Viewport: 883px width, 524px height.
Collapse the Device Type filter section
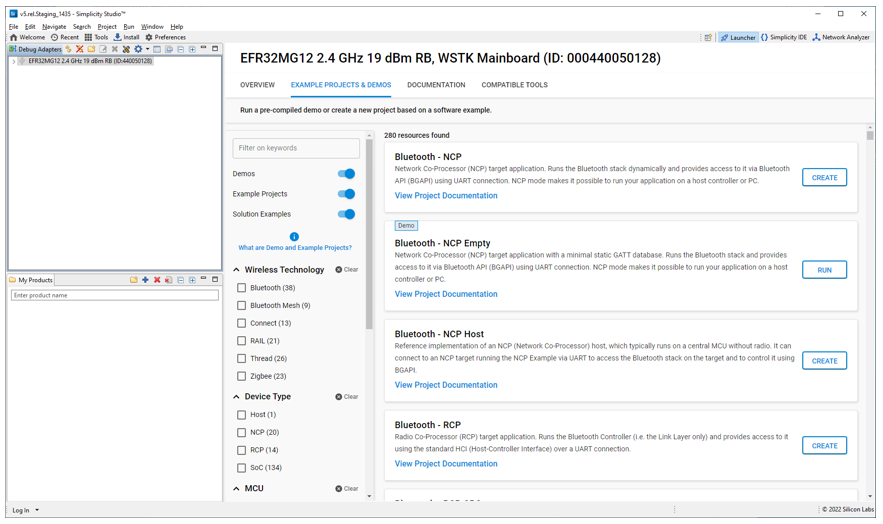(x=237, y=397)
